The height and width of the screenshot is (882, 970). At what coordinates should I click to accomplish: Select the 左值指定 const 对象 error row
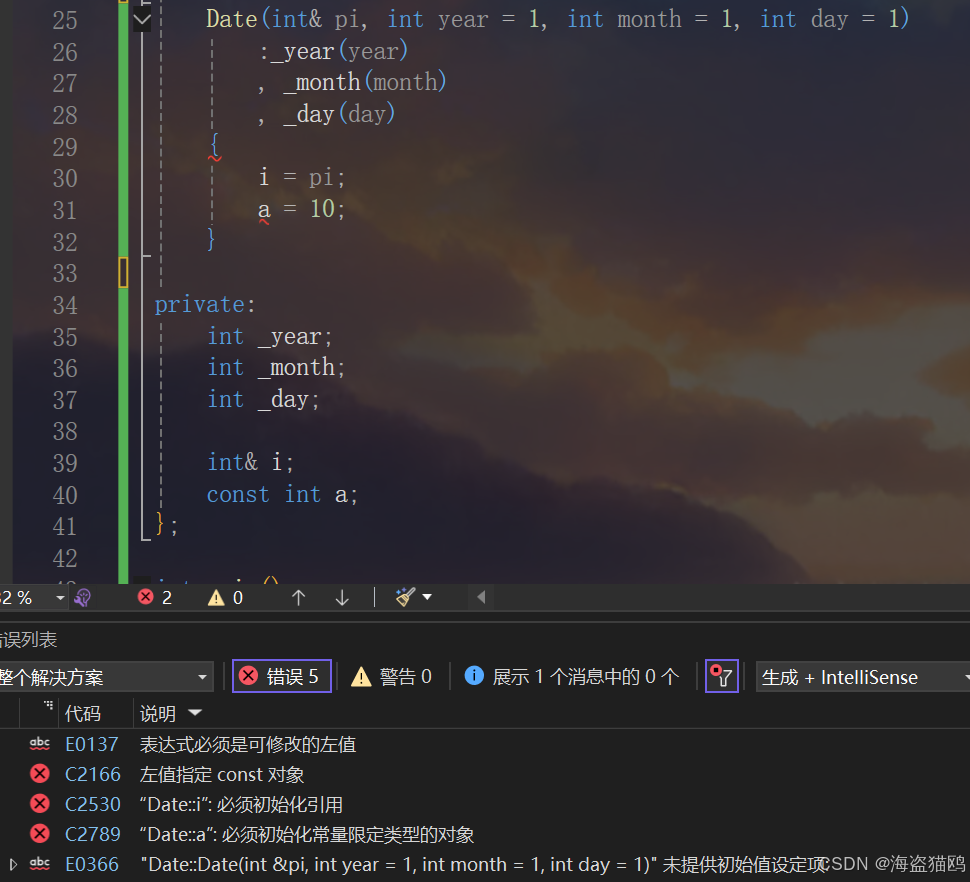coord(221,774)
